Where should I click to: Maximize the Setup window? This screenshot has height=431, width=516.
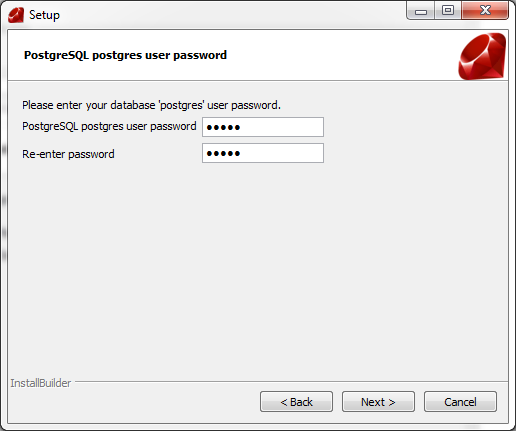[448, 11]
